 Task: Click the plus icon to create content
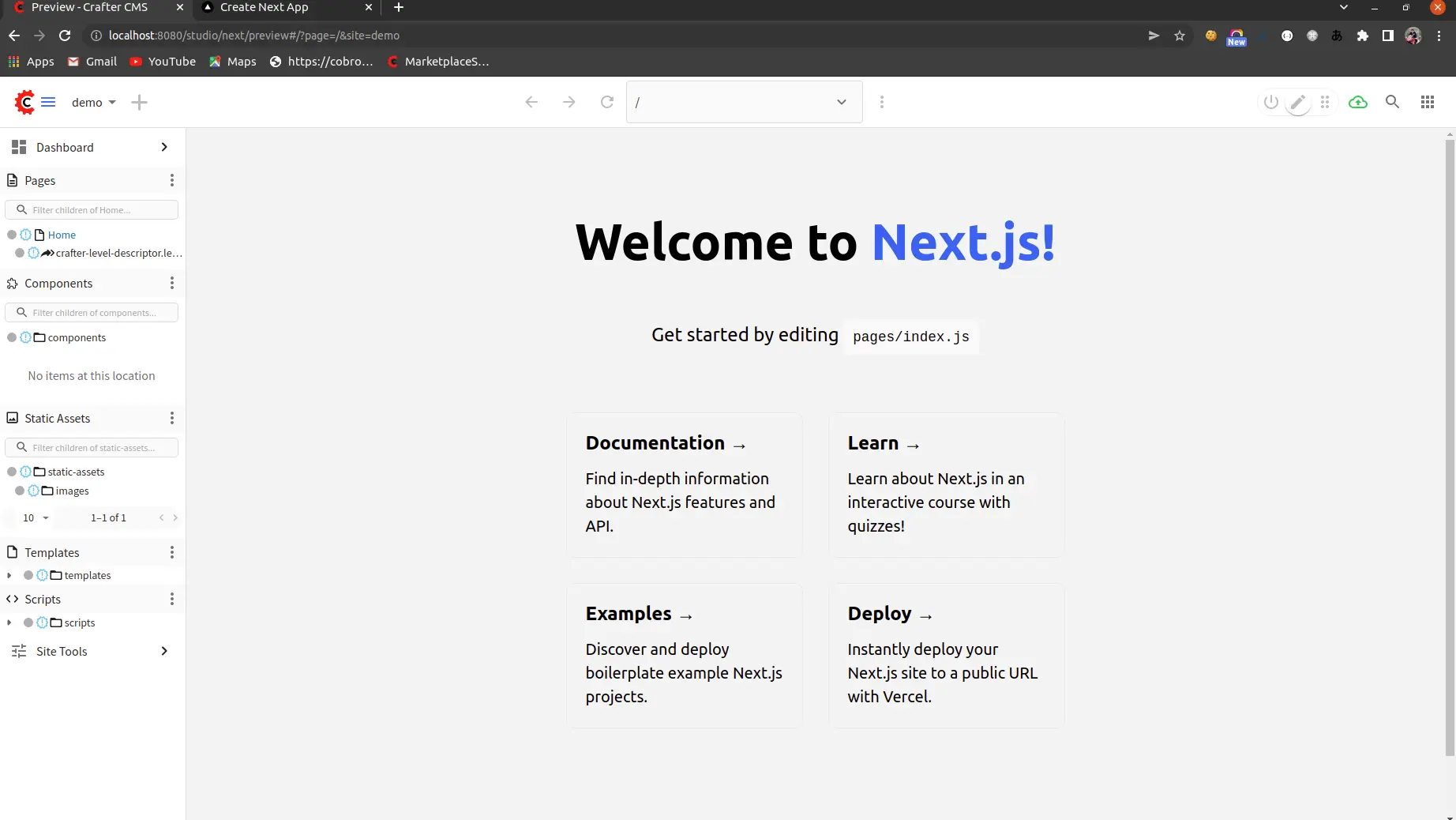[139, 102]
